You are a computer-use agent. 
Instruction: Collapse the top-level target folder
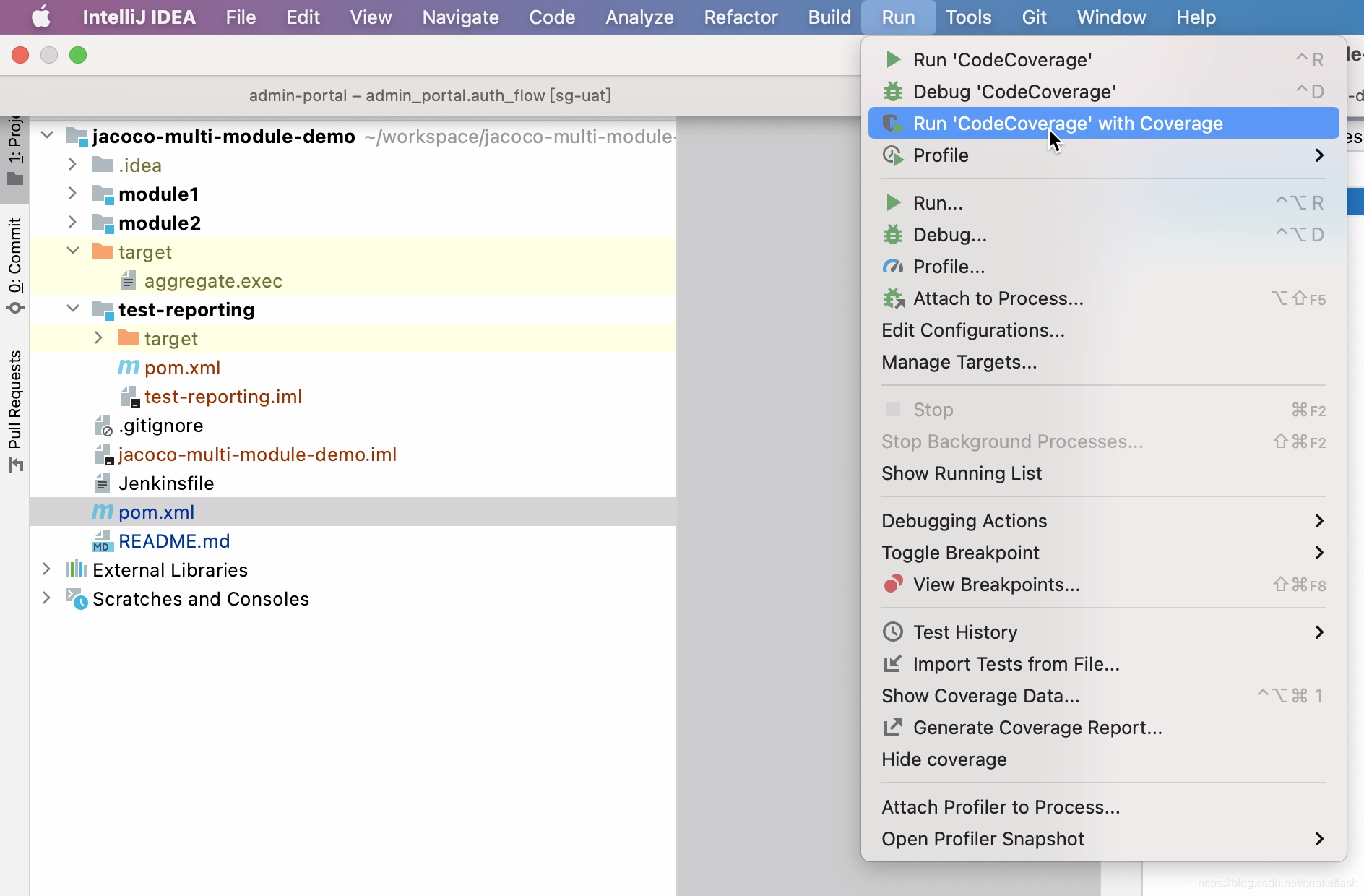(x=73, y=251)
